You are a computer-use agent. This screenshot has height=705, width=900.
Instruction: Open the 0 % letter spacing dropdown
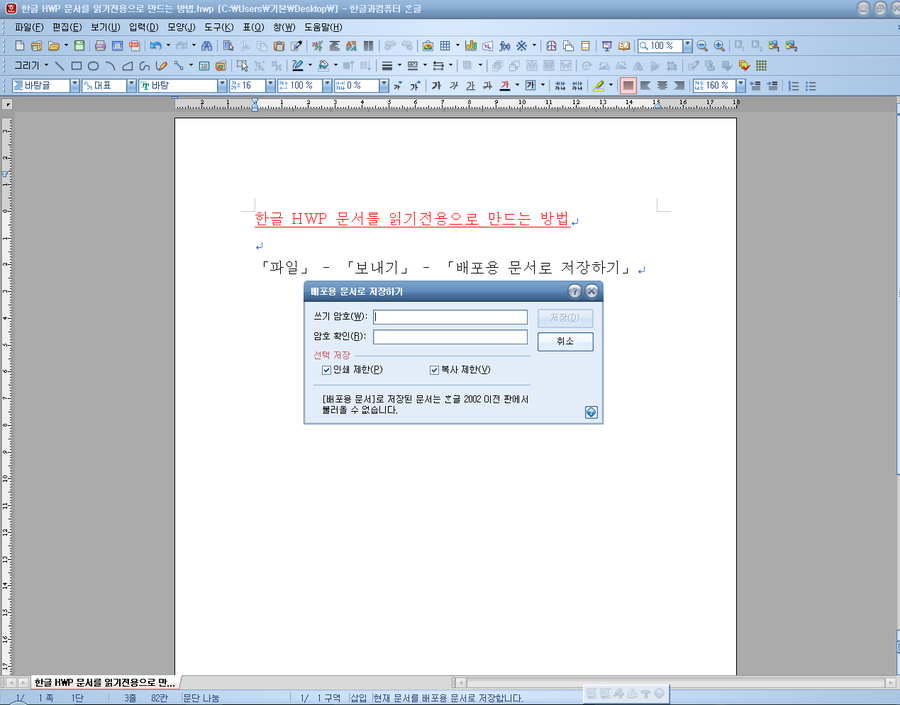point(384,86)
